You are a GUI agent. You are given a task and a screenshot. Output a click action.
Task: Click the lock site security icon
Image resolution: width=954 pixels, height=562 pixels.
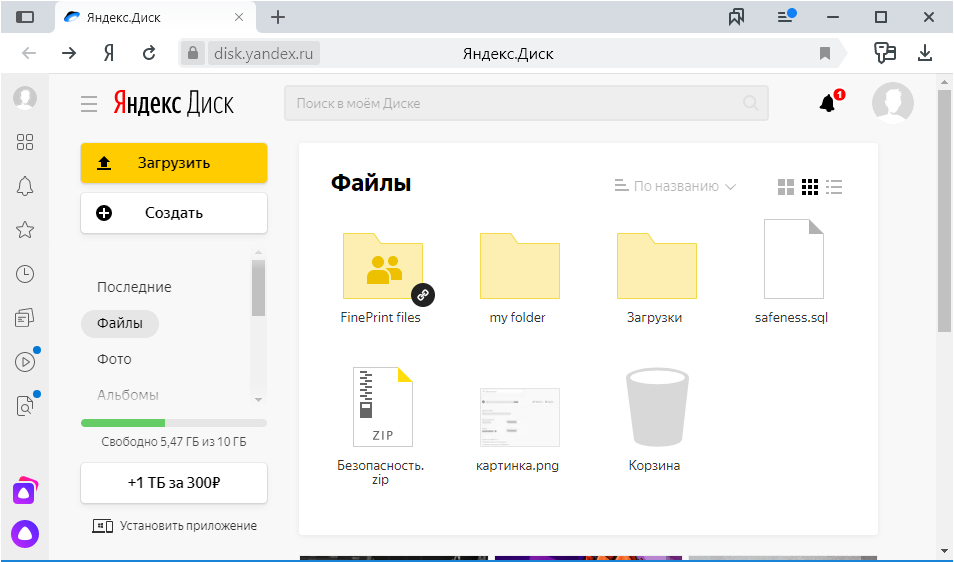(192, 54)
